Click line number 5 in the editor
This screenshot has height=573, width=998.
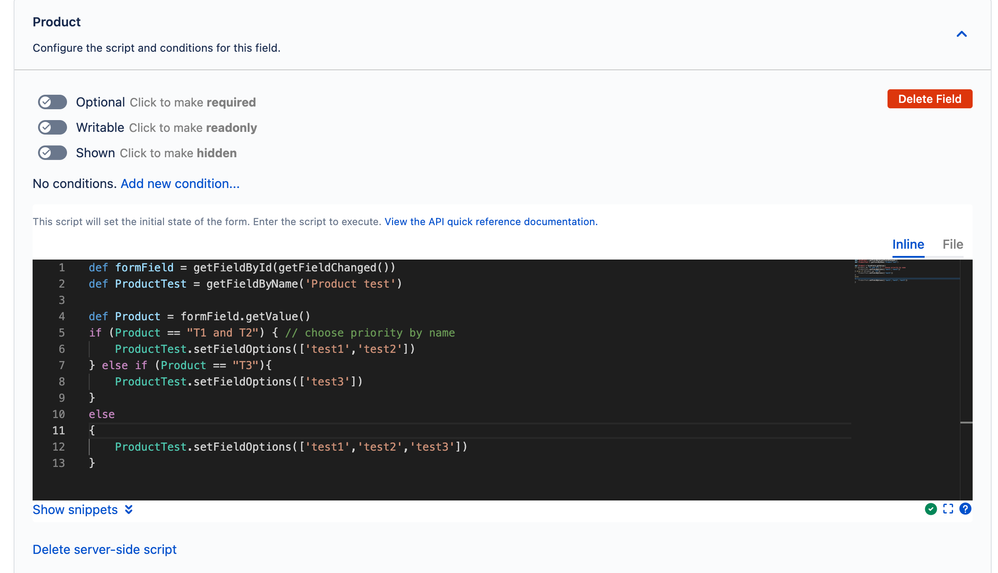point(62,332)
